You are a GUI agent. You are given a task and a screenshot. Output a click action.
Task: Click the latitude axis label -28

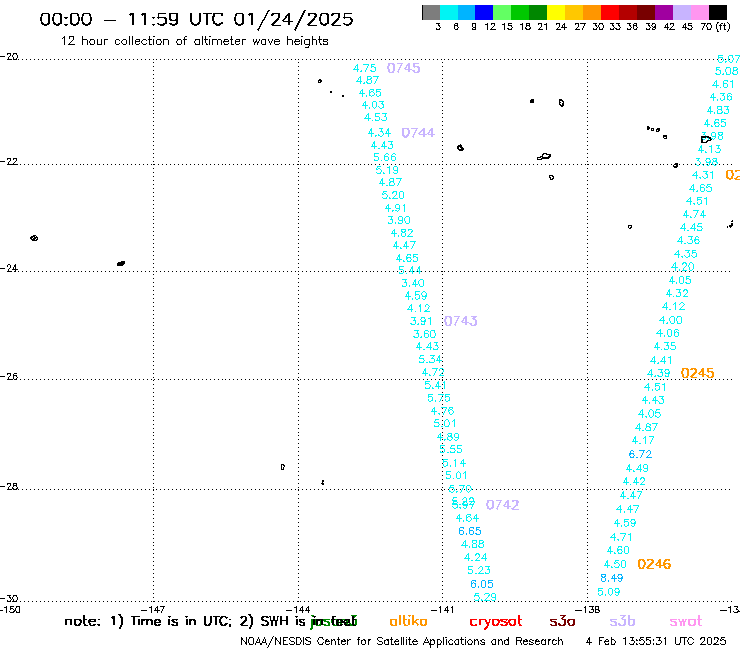pyautogui.click(x=9, y=486)
